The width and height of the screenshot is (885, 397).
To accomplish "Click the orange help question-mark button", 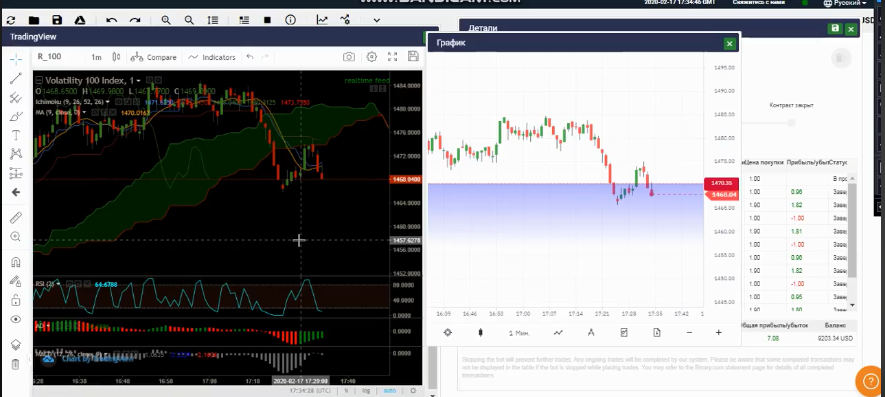I will click(870, 381).
